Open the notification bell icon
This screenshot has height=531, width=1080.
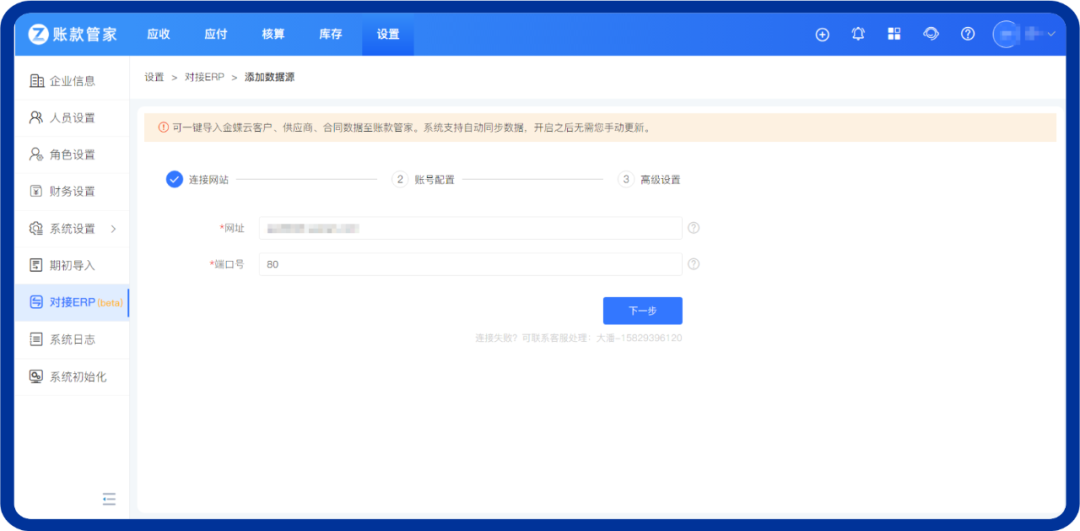(858, 34)
